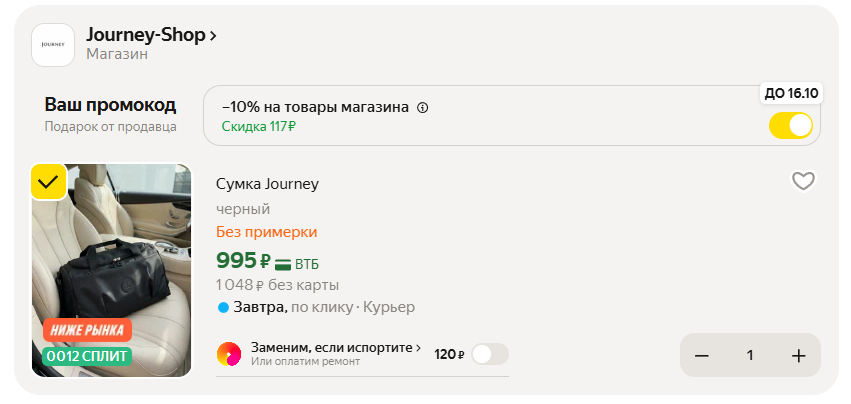Uncheck the yellow item selection checkbox

[x=48, y=182]
